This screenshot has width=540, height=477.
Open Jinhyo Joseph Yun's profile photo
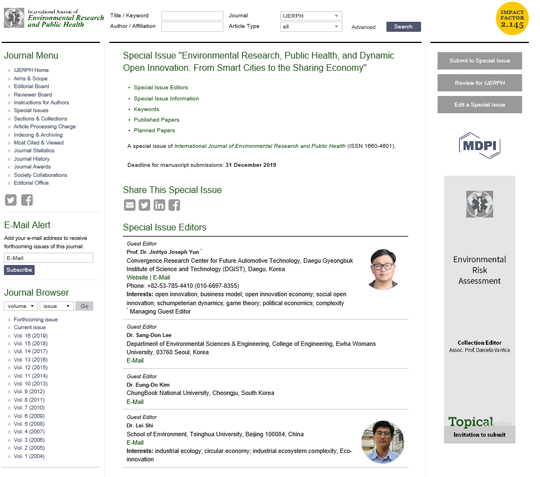tap(383, 269)
